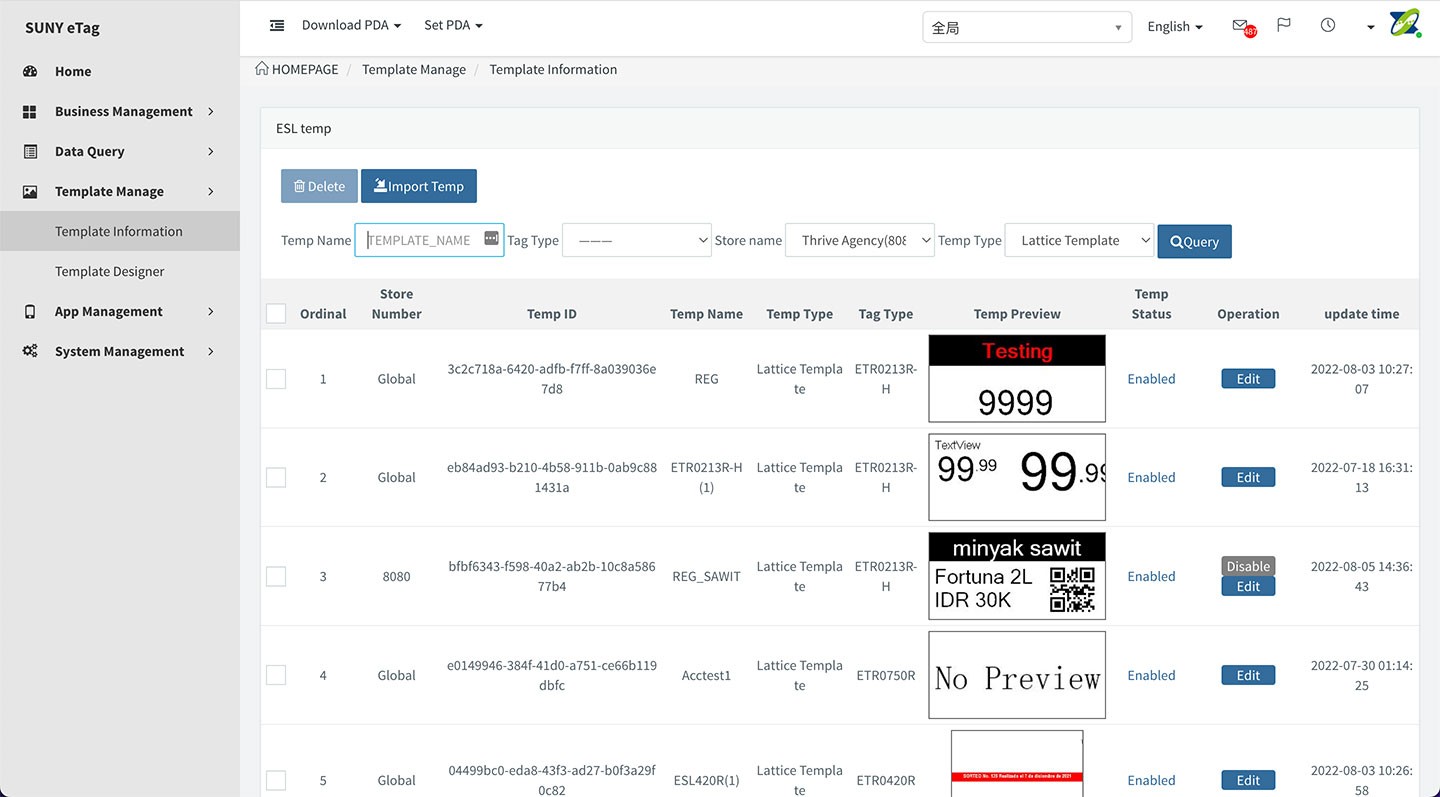Click the Disable button for REG_SAWIT
Image resolution: width=1440 pixels, height=797 pixels.
[x=1248, y=566]
